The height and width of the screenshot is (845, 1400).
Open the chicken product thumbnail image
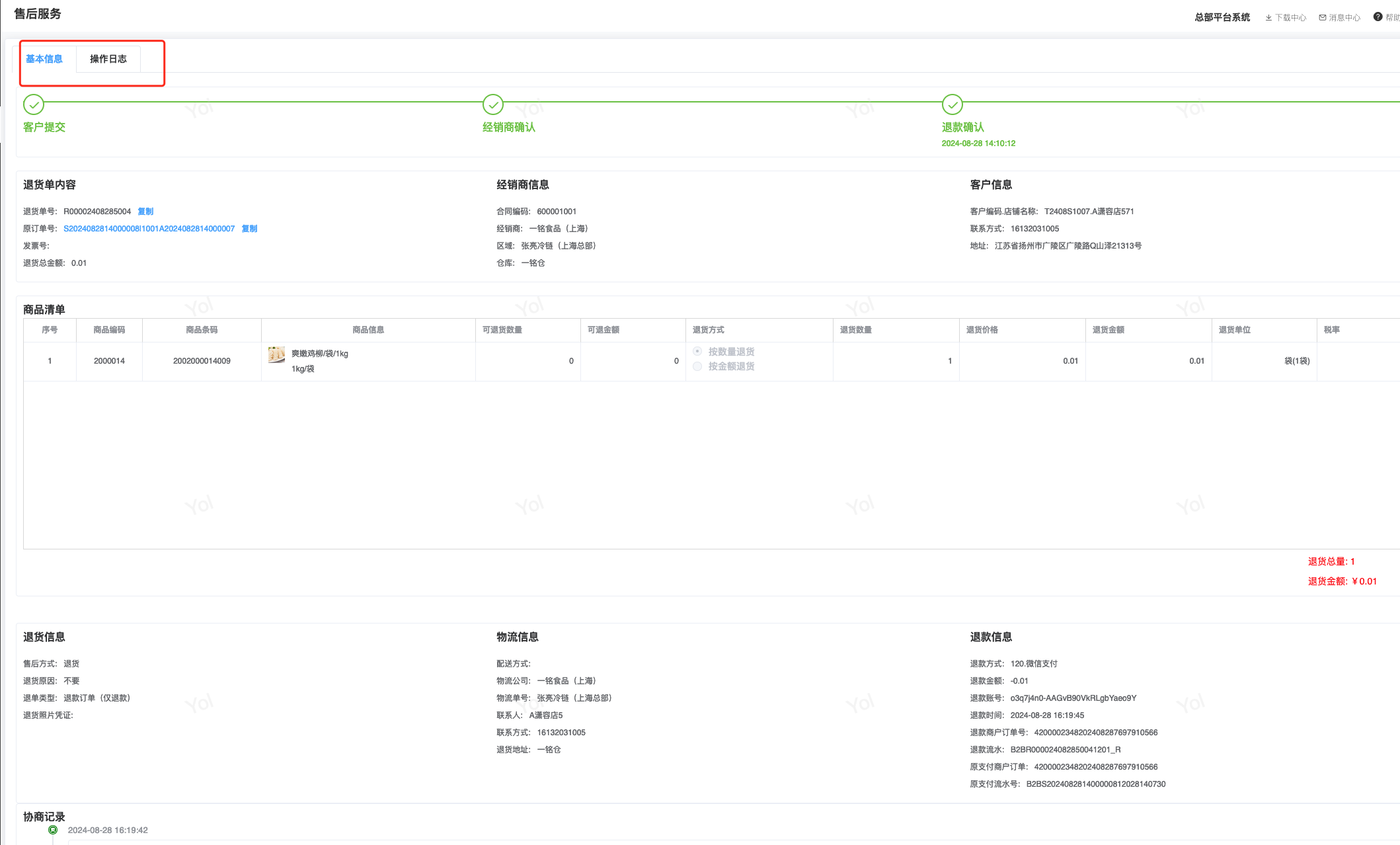click(x=276, y=354)
